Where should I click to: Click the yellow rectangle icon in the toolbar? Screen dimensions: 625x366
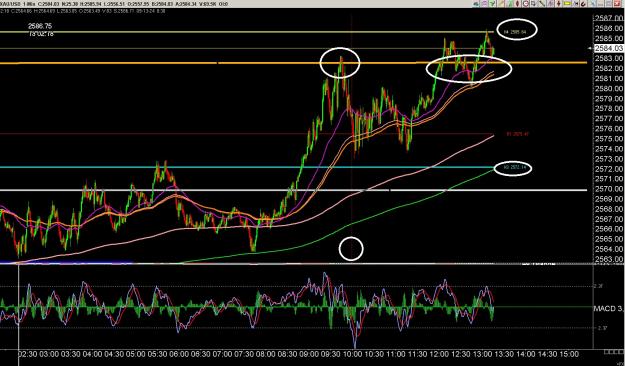tap(567, 4)
